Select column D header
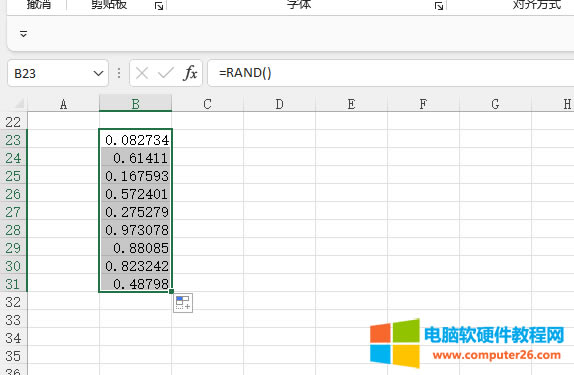Image resolution: width=574 pixels, height=375 pixels. click(279, 104)
